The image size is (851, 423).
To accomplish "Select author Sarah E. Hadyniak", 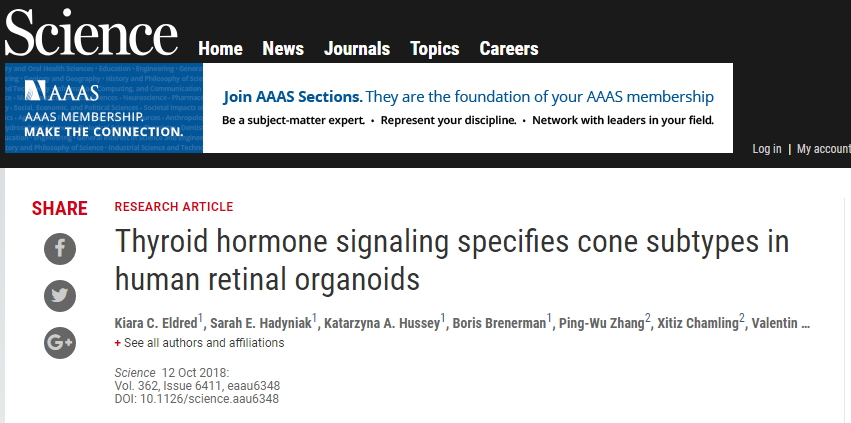I will (x=261, y=323).
